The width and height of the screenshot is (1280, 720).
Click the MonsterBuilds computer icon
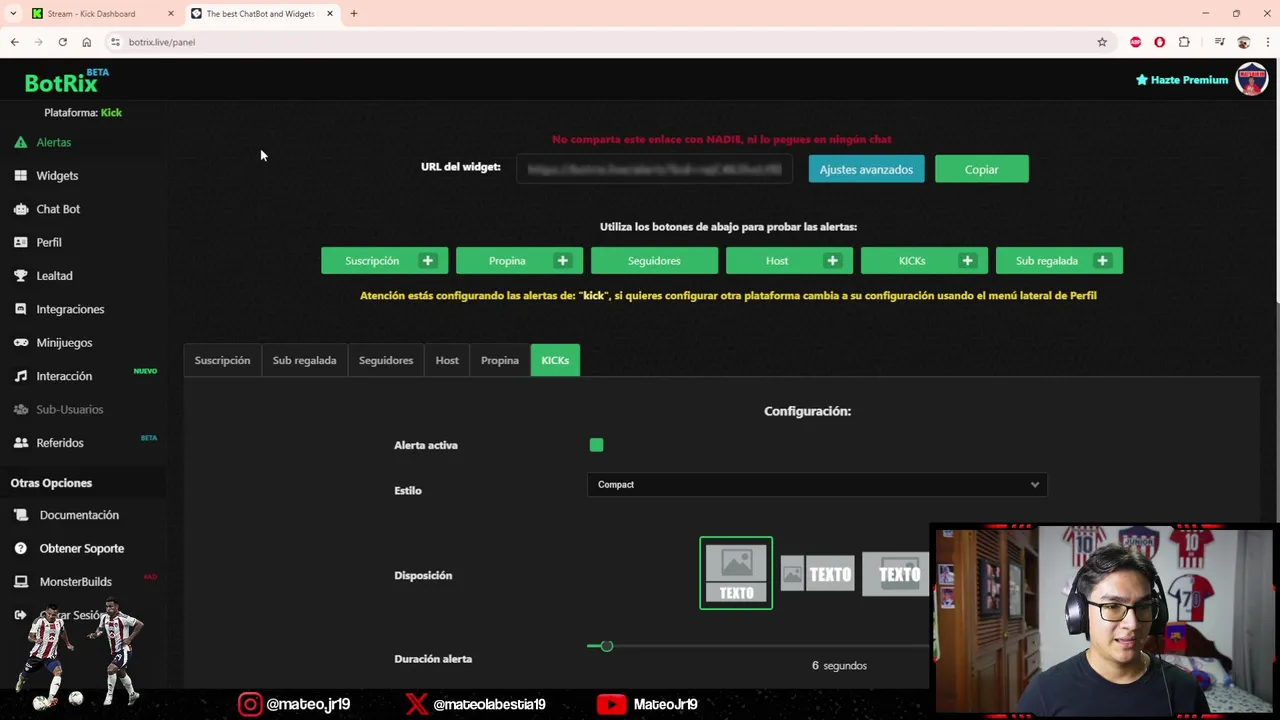(x=20, y=581)
